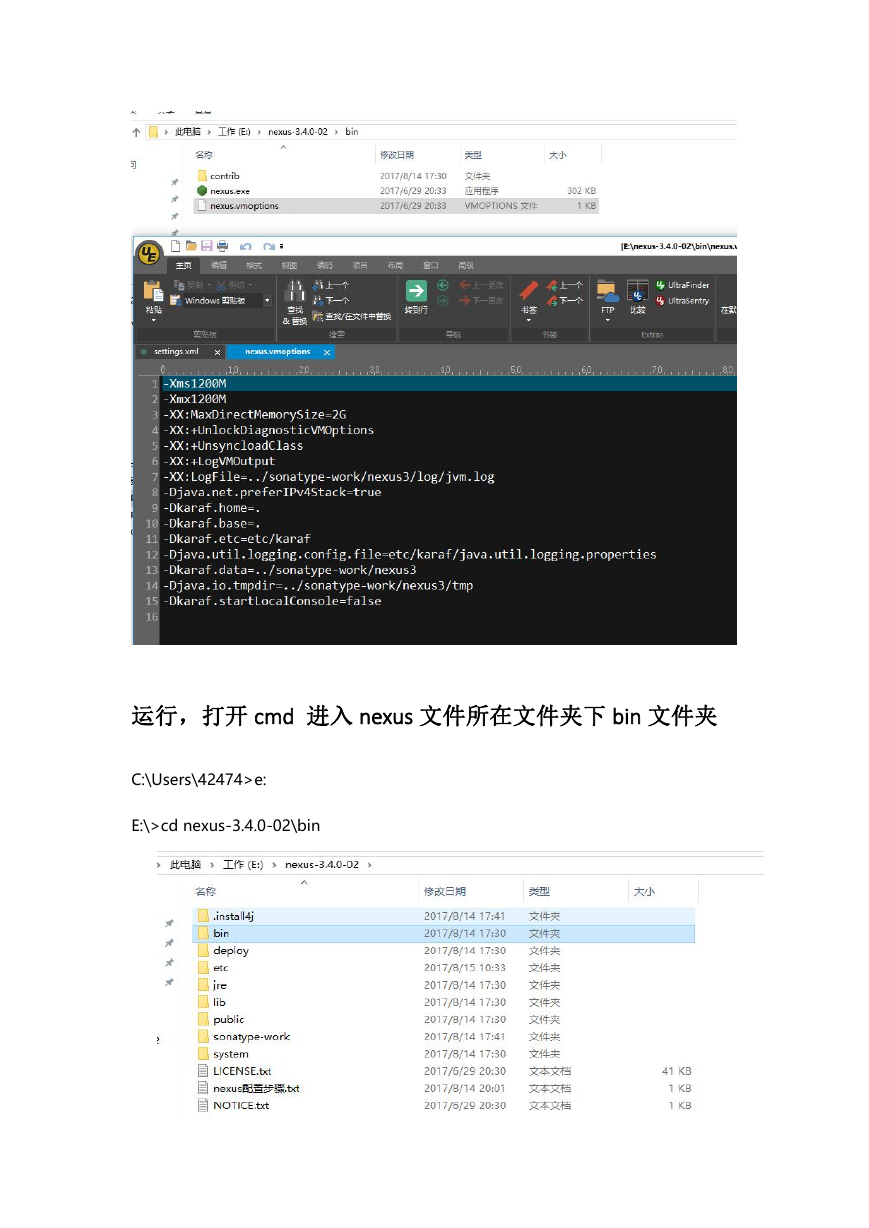Launch UltraFinder from the Extras group
This screenshot has height=1228, width=869.
click(682, 285)
